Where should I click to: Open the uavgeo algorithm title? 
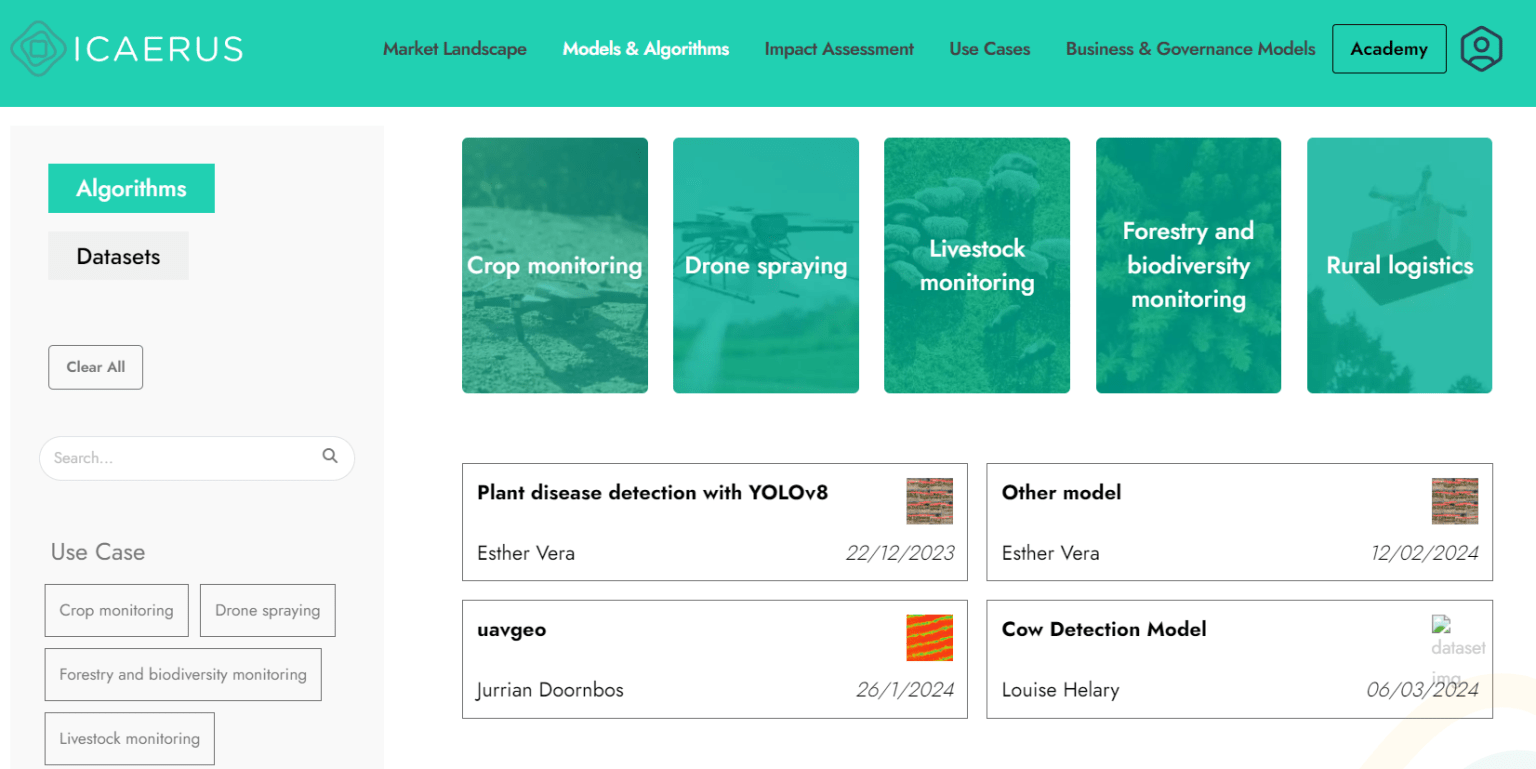(x=512, y=630)
